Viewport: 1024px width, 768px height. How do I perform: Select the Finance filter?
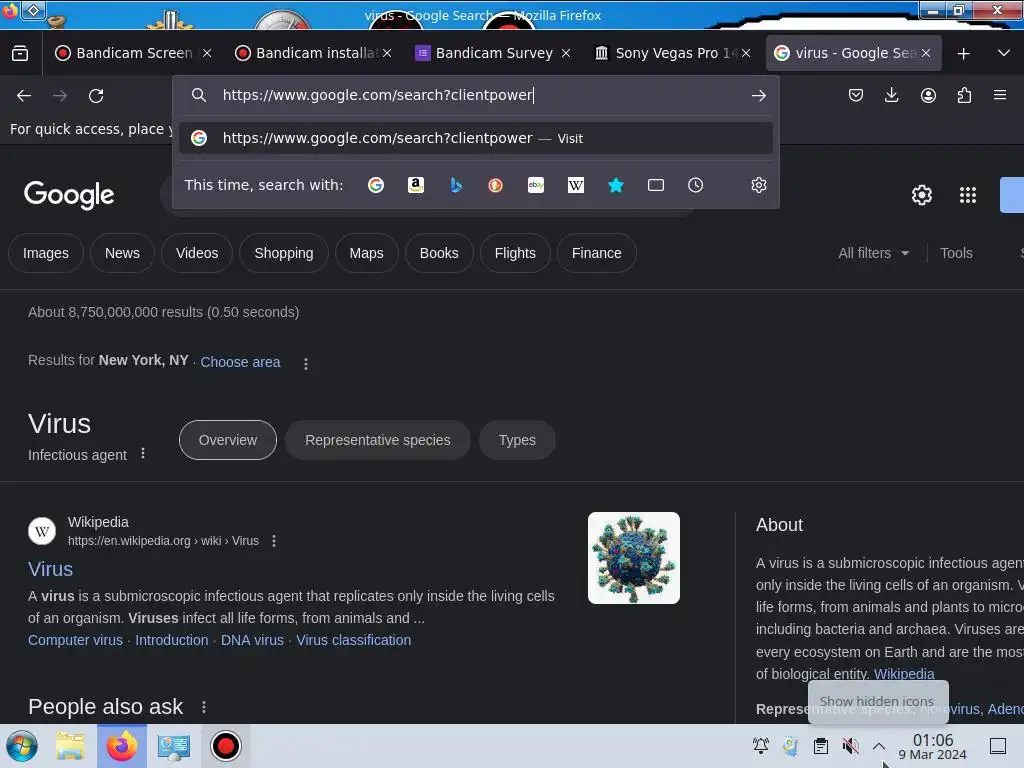(x=596, y=253)
